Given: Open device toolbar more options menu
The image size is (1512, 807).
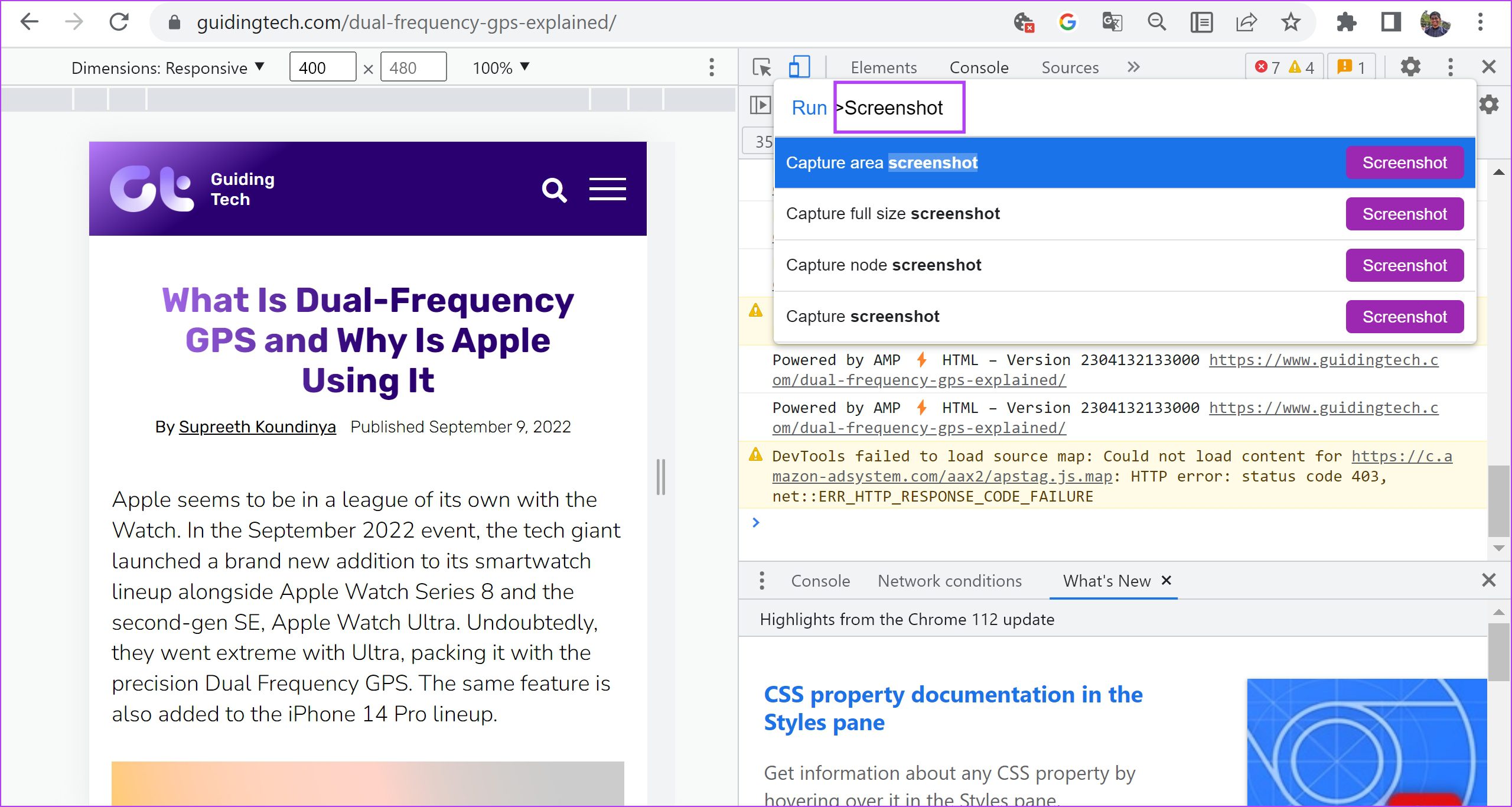Looking at the screenshot, I should tap(712, 67).
